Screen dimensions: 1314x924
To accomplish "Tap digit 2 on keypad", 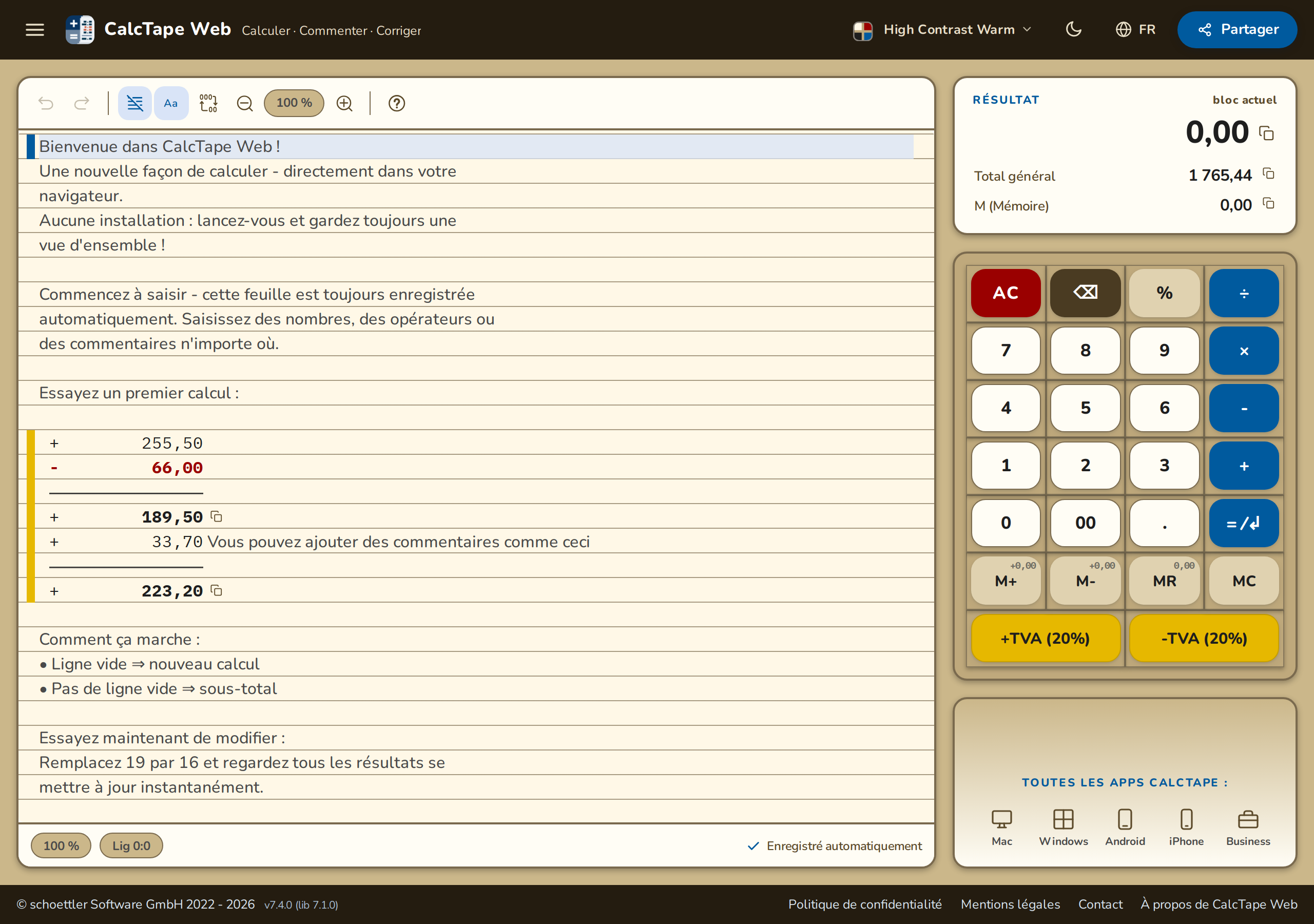I will (1085, 466).
